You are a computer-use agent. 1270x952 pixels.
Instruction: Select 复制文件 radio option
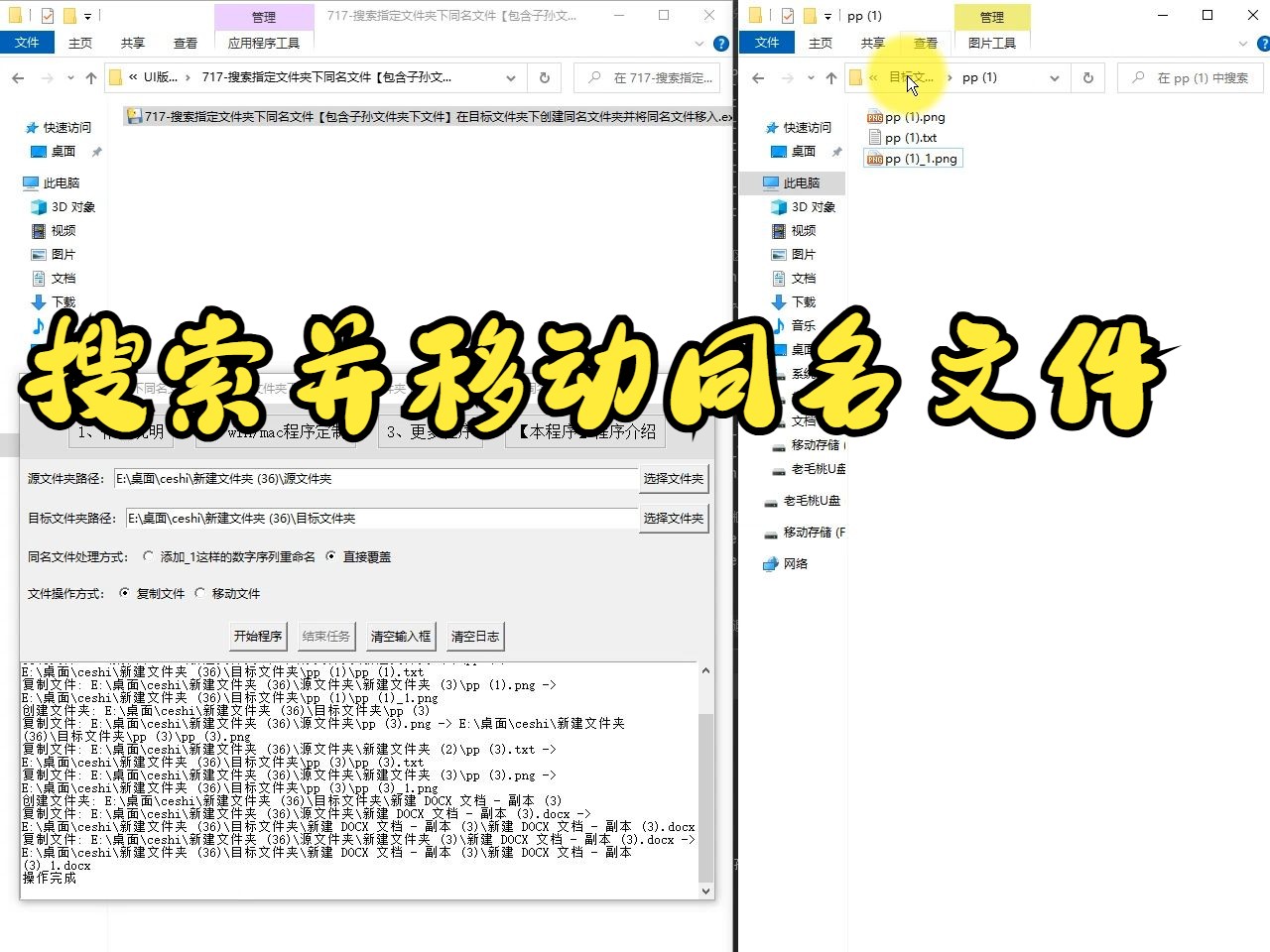152,593
